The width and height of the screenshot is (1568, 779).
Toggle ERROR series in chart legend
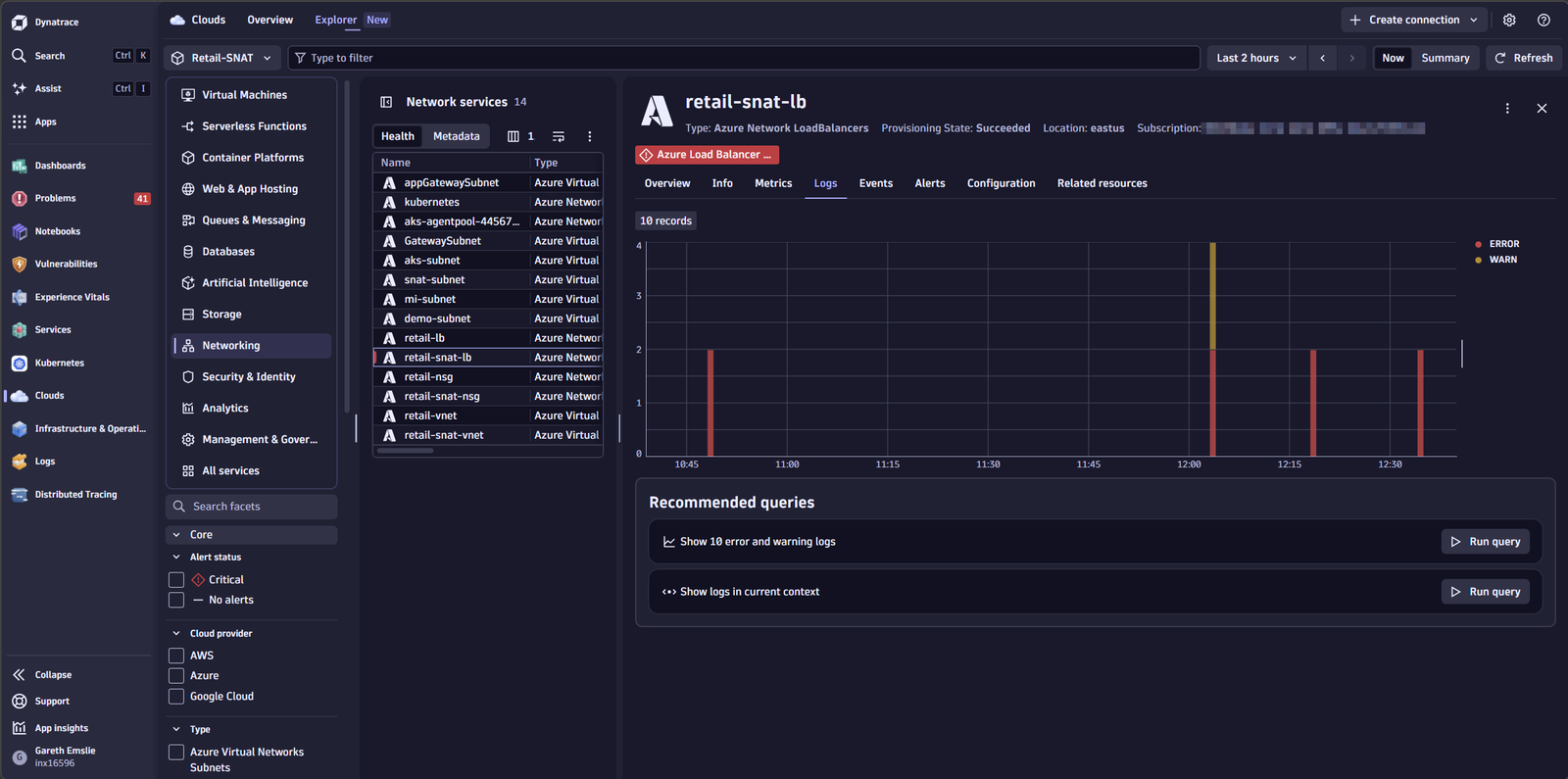[x=1497, y=244]
